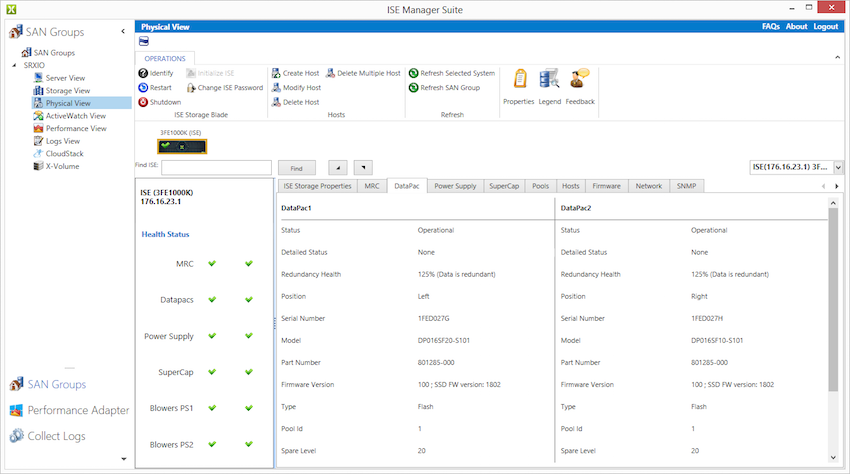The image size is (850, 474).
Task: Click the DataPac panel vertical scrollbar
Action: [833, 299]
